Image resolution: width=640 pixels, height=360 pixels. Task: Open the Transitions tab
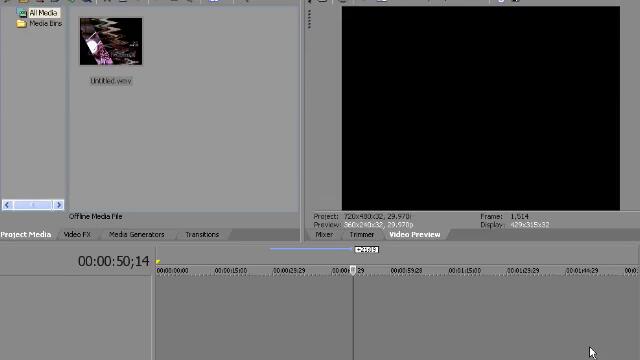pyautogui.click(x=202, y=235)
